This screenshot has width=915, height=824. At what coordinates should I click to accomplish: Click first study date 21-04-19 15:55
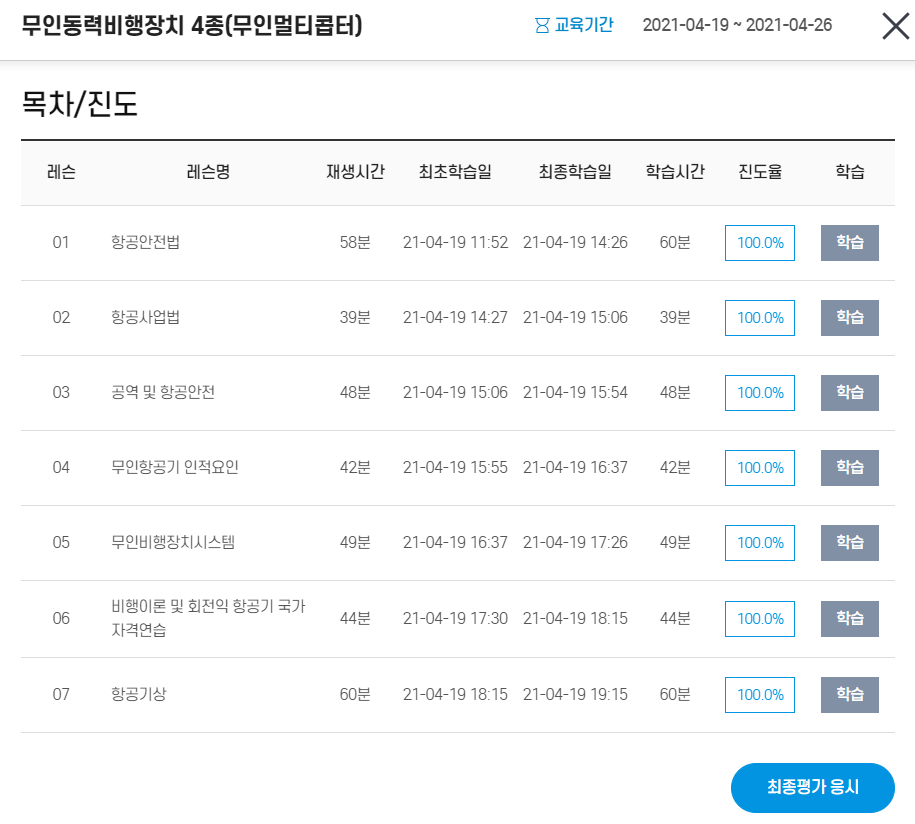(455, 467)
